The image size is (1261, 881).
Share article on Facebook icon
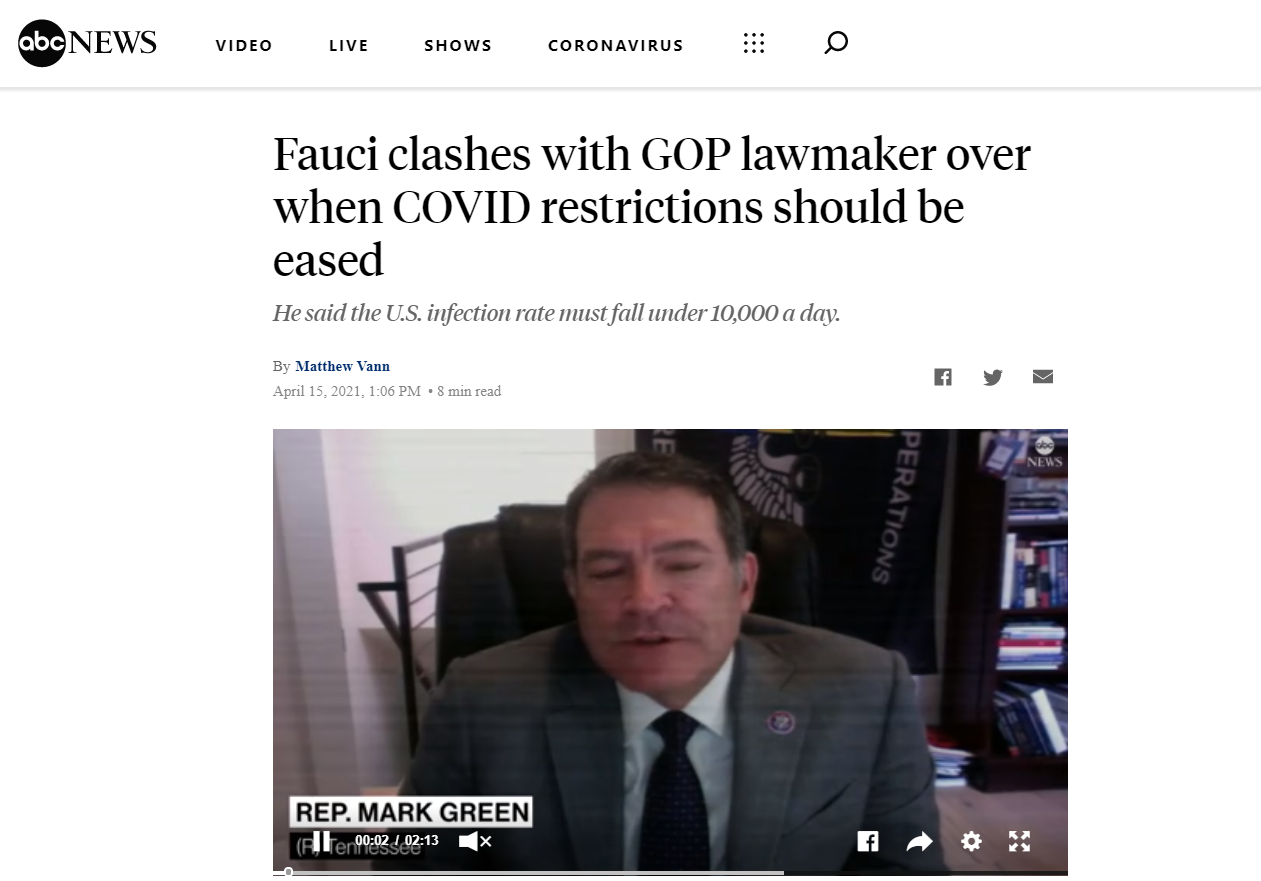pyautogui.click(x=943, y=377)
